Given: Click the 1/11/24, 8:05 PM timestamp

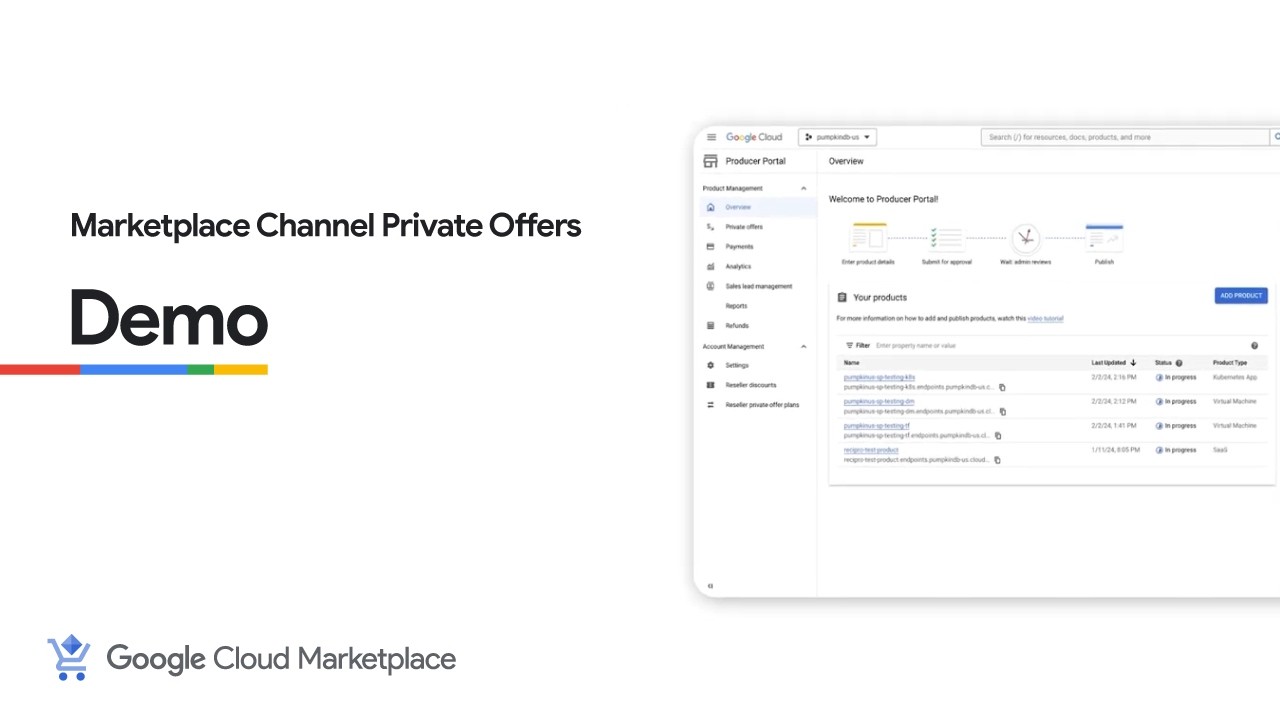Looking at the screenshot, I should 1114,450.
